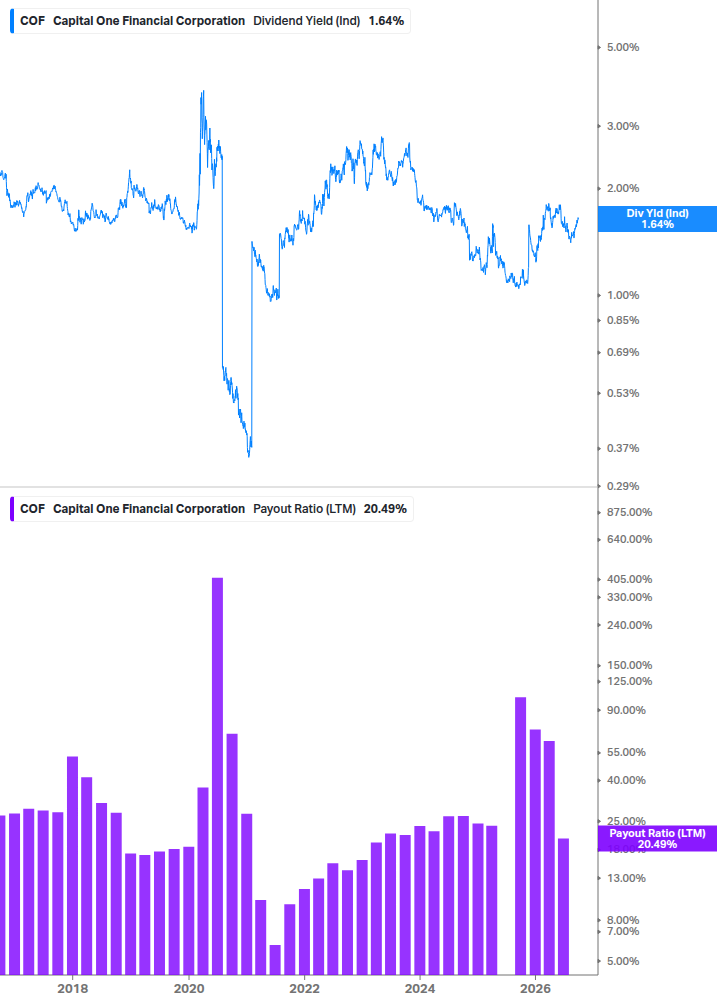Click the bottom 5.00% tick on the payout ratio axis
This screenshot has height=1005, width=717.
(623, 961)
